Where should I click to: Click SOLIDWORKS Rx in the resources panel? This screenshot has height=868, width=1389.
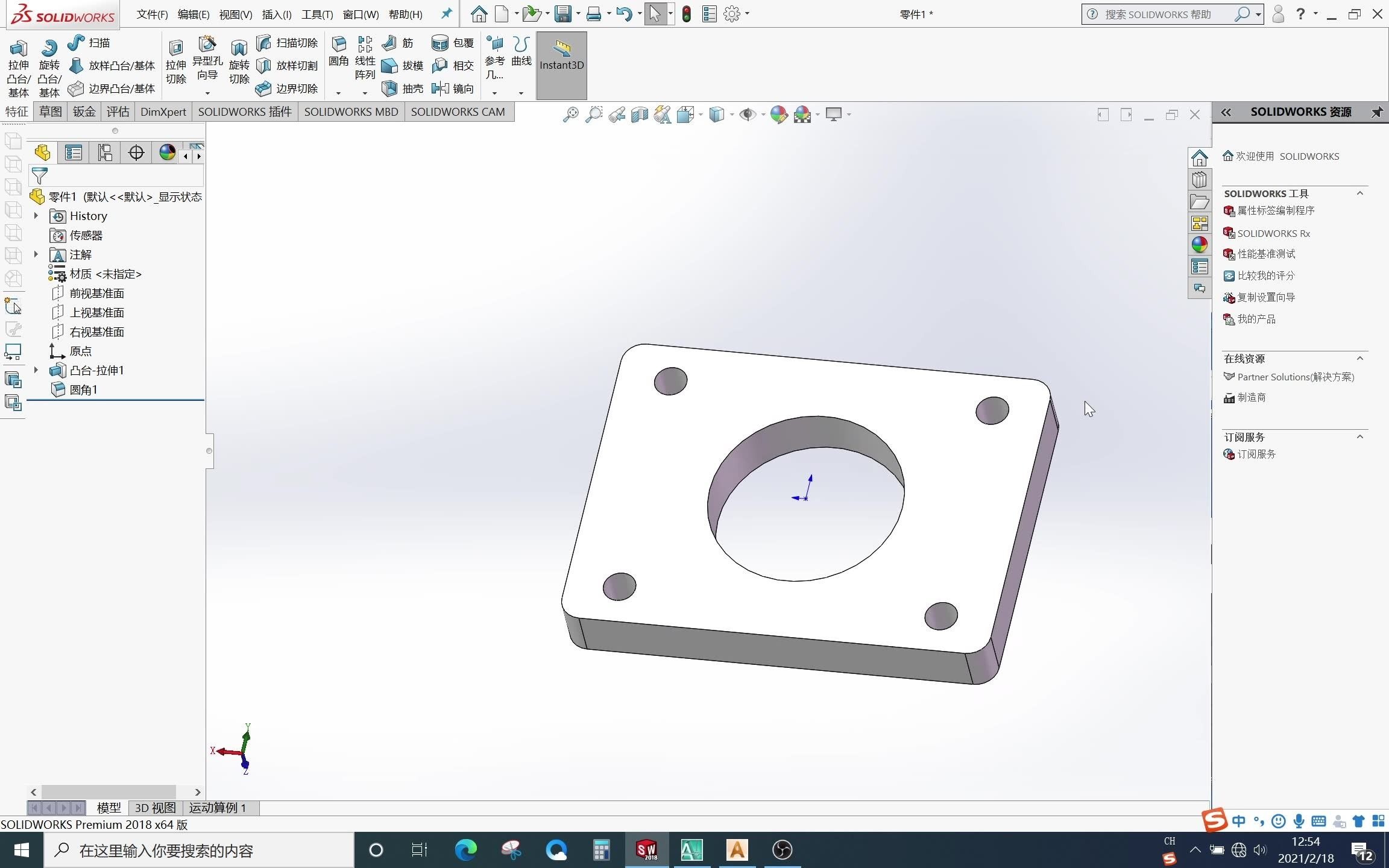click(x=1273, y=233)
